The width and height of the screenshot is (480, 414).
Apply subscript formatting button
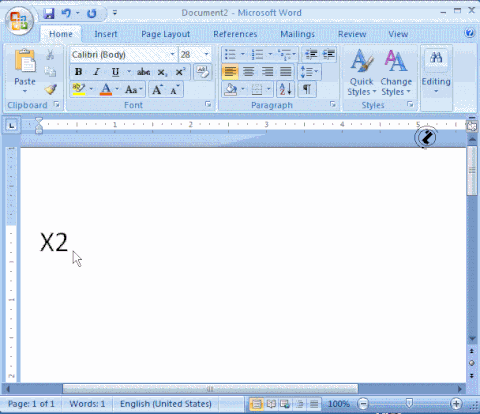pyautogui.click(x=162, y=72)
